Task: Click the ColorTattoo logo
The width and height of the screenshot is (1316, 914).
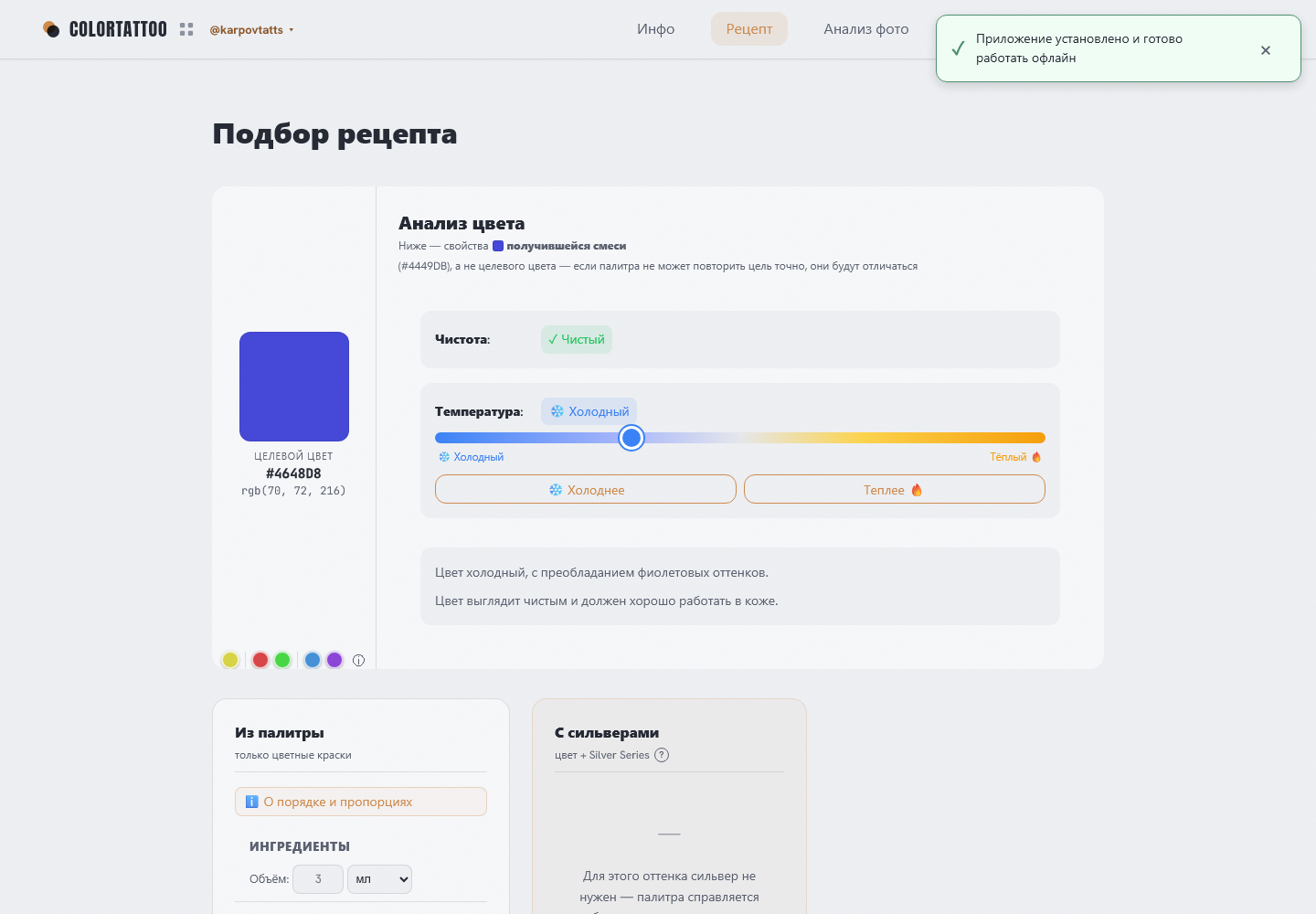Action: [104, 29]
